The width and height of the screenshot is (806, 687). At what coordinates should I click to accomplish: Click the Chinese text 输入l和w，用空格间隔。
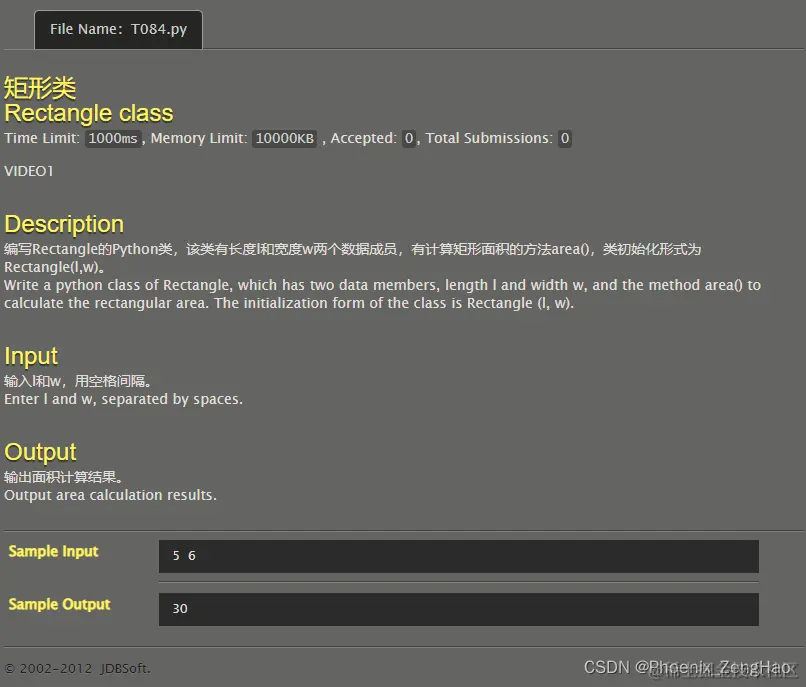click(x=78, y=382)
